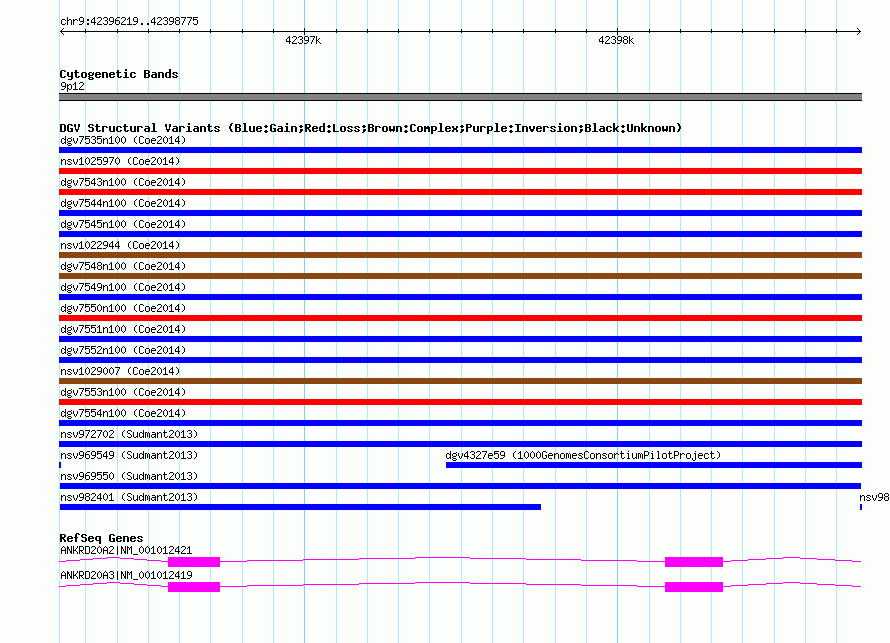The width and height of the screenshot is (890, 643).
Task: Click the blue bar under dgv7552n100
Action: 460,360
